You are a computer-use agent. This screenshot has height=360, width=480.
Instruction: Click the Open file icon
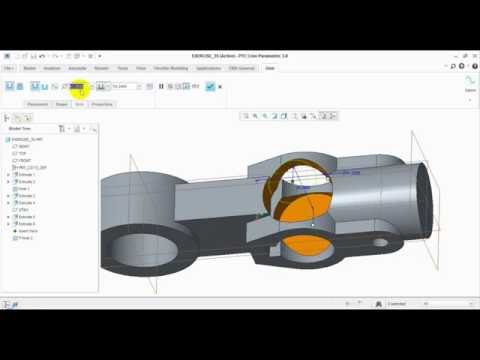click(26, 56)
